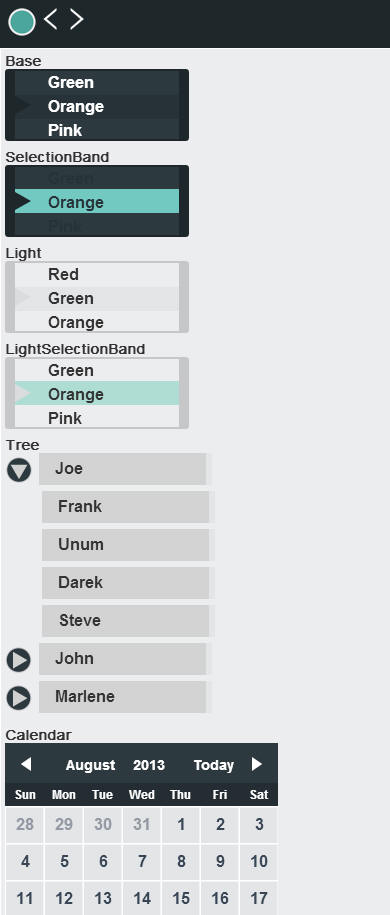
Task: Select date 16 in the calendar
Action: click(x=220, y=898)
